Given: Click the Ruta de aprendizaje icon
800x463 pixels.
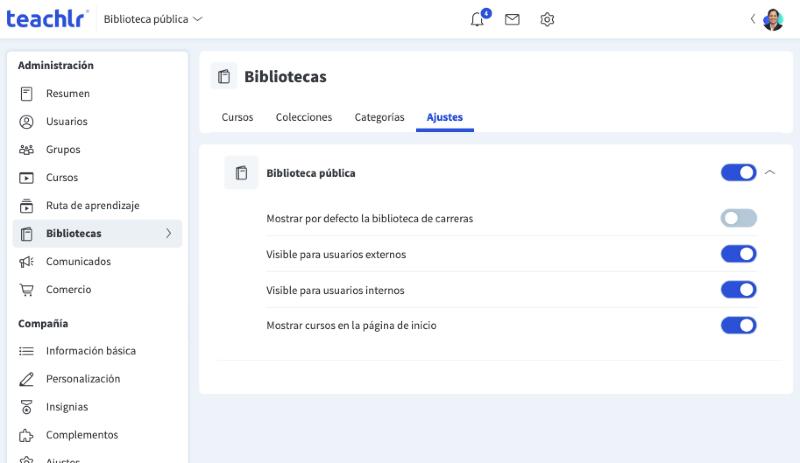Looking at the screenshot, I should point(26,206).
